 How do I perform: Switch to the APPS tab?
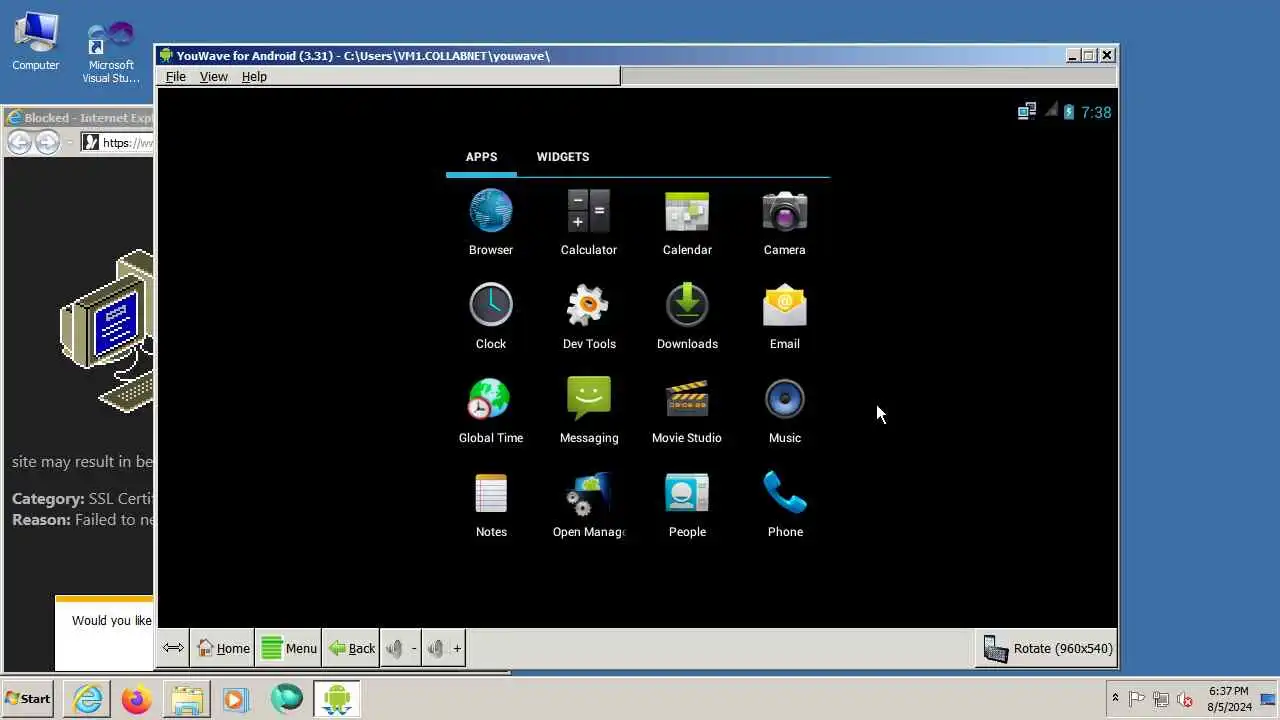pos(481,157)
